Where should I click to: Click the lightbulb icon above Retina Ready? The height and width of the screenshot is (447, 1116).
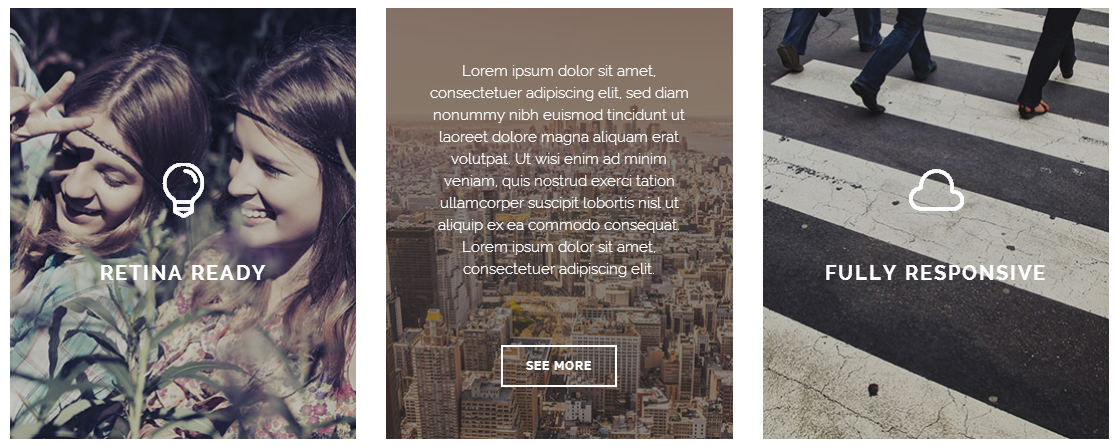tap(184, 189)
